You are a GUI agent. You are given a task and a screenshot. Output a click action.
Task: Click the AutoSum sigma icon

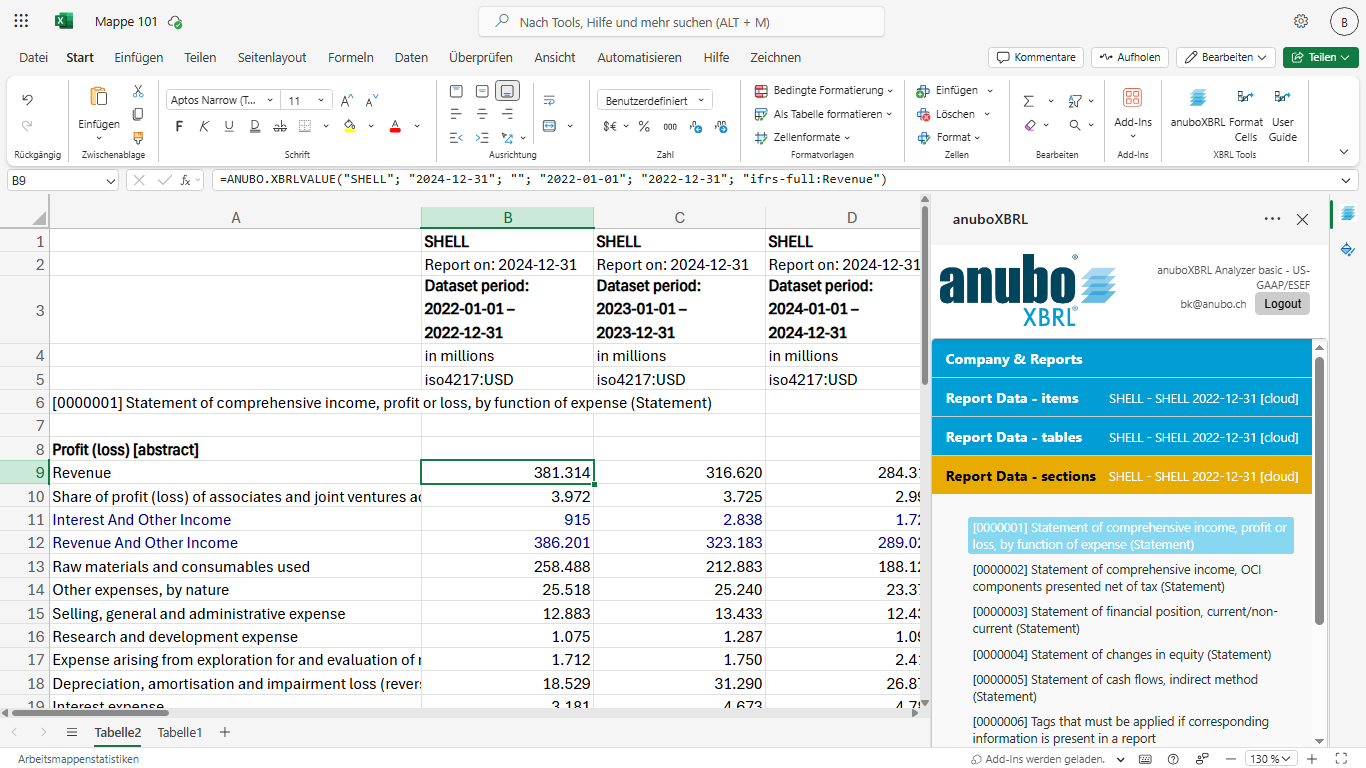(1029, 101)
